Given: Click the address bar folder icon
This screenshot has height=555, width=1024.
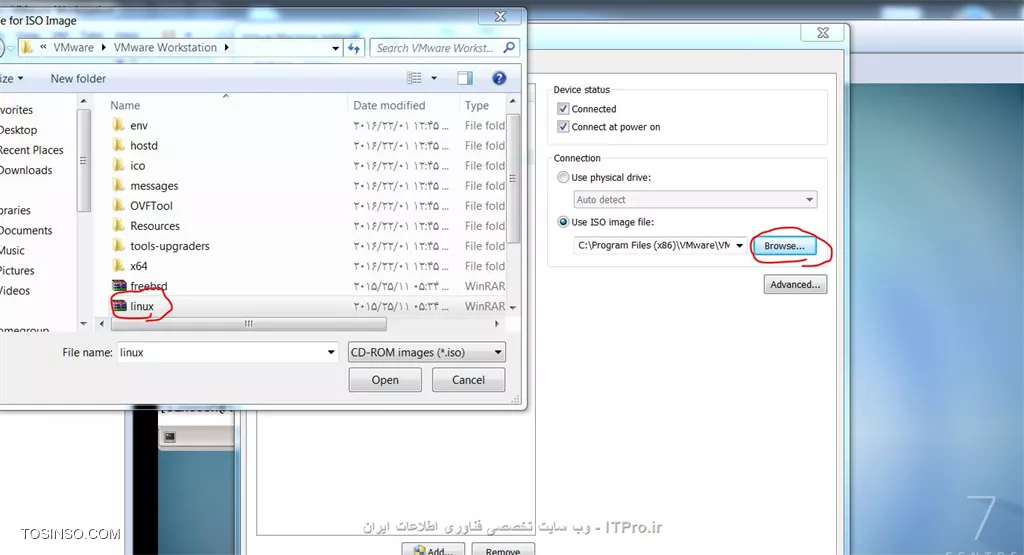Looking at the screenshot, I should [x=27, y=48].
